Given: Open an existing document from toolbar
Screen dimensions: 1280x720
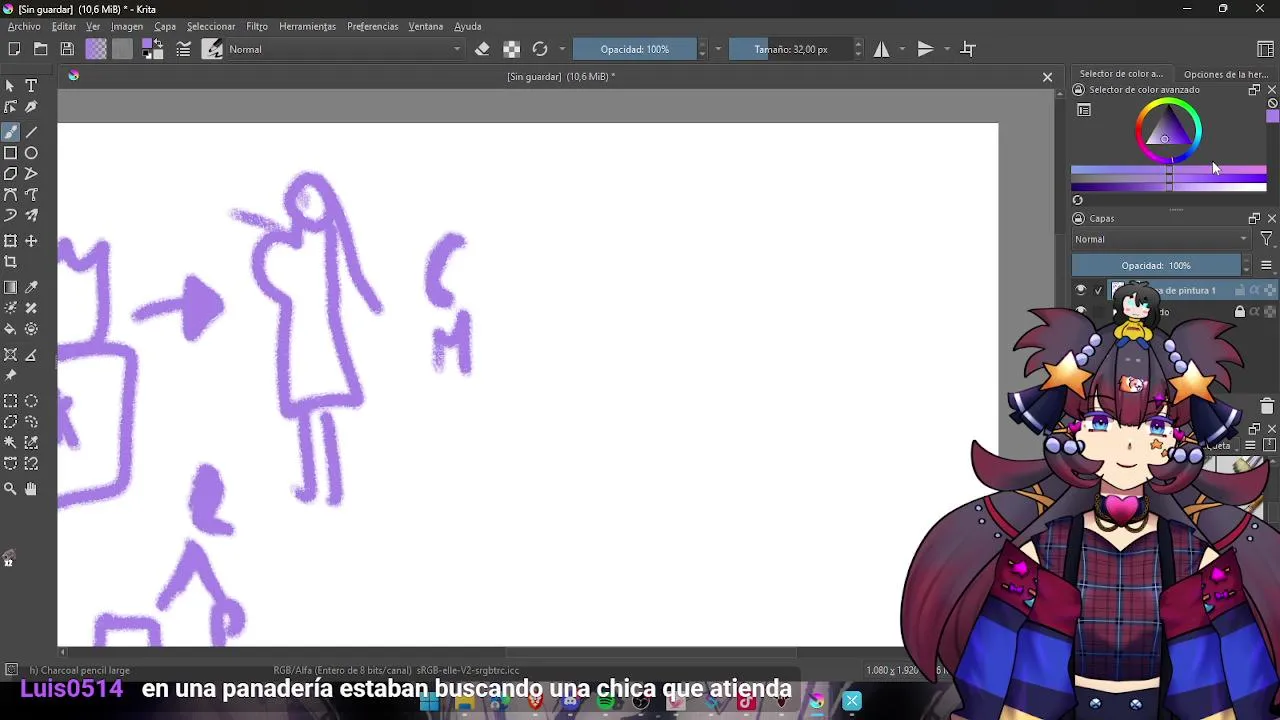Looking at the screenshot, I should [40, 49].
